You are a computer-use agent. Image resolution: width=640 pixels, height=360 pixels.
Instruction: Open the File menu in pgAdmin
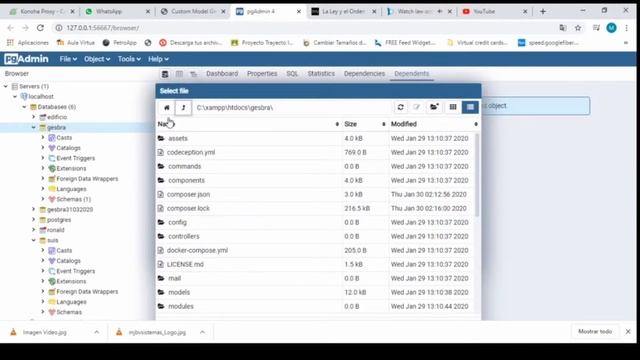click(68, 59)
